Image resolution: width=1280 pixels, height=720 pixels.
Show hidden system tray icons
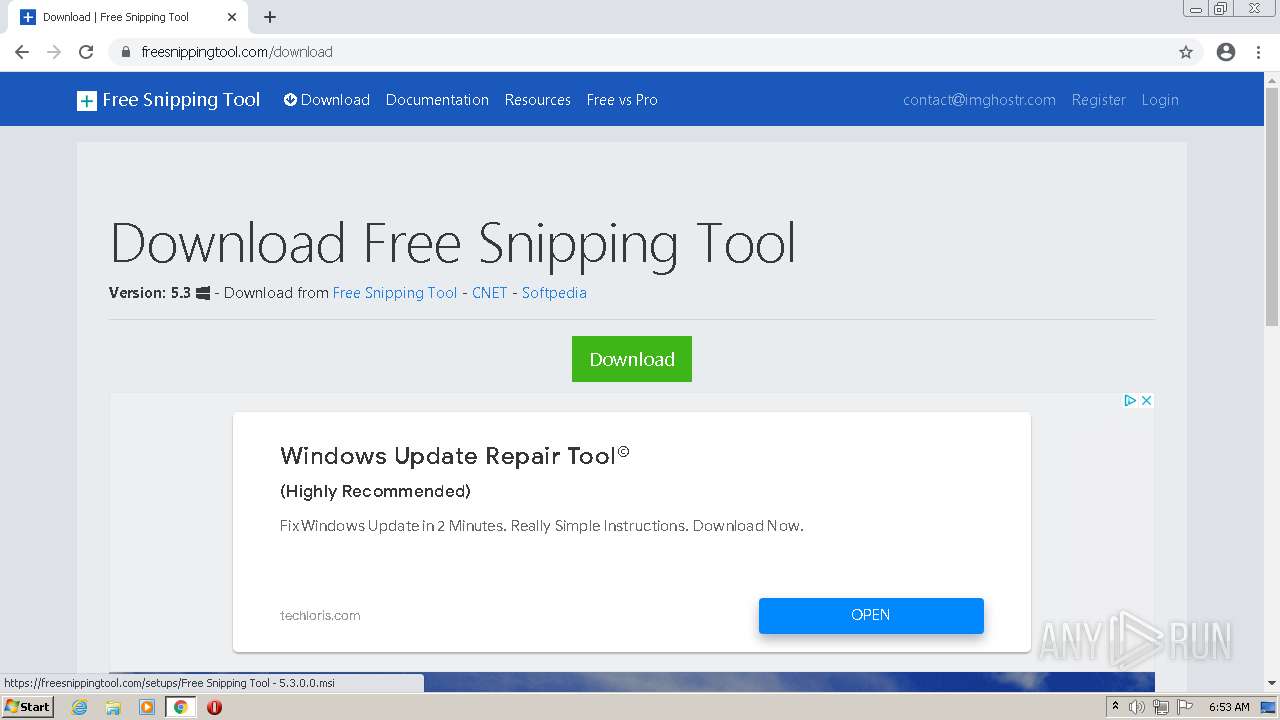pyautogui.click(x=1115, y=707)
